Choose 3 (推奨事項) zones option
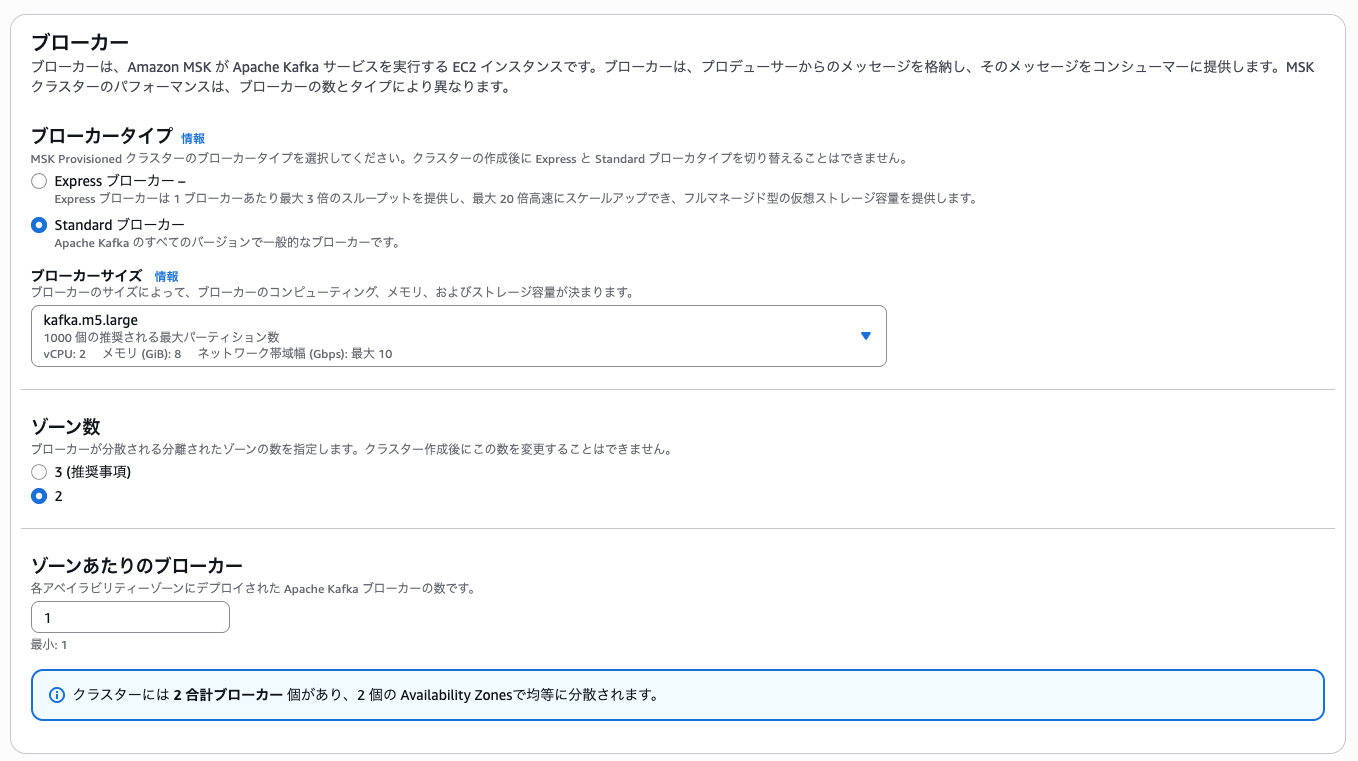Screen dimensions: 1358x761 (39, 471)
